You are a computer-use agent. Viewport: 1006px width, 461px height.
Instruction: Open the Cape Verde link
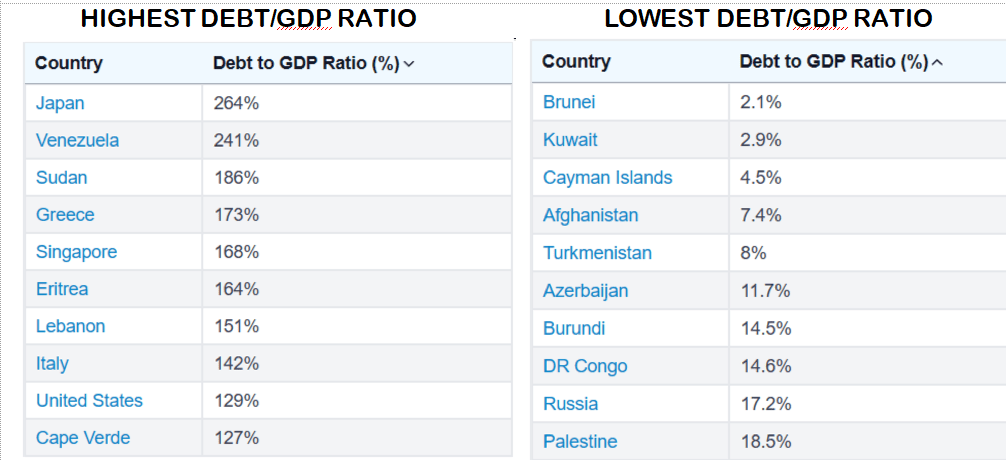(x=83, y=438)
